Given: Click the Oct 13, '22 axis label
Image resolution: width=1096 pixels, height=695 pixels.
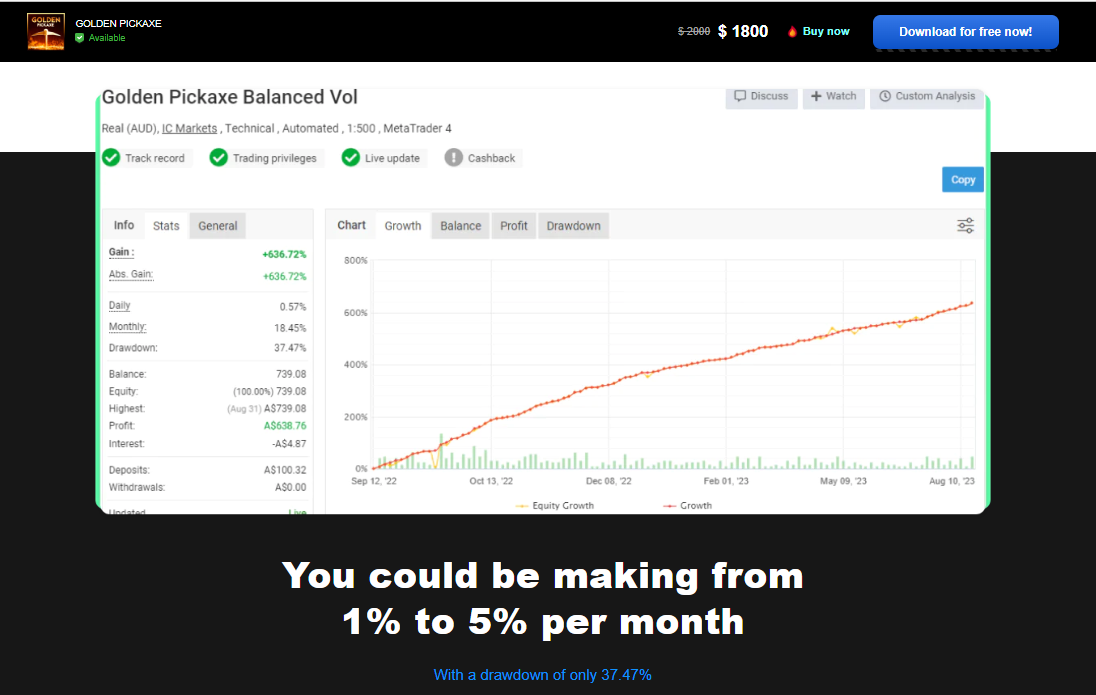Looking at the screenshot, I should [491, 481].
